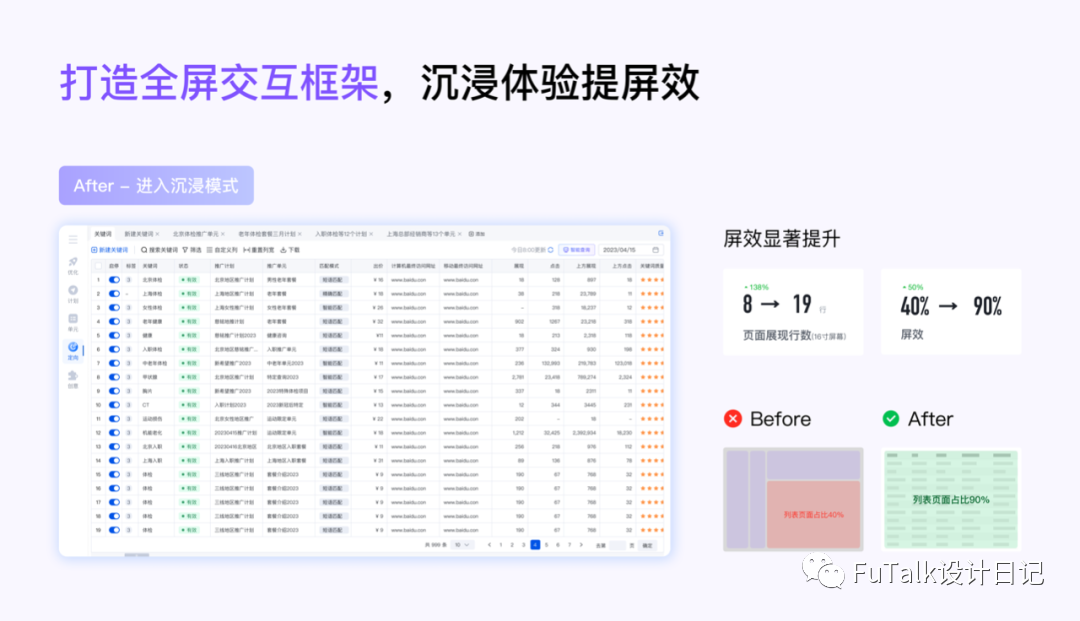Open the page size dropdown showing 10

[461, 545]
